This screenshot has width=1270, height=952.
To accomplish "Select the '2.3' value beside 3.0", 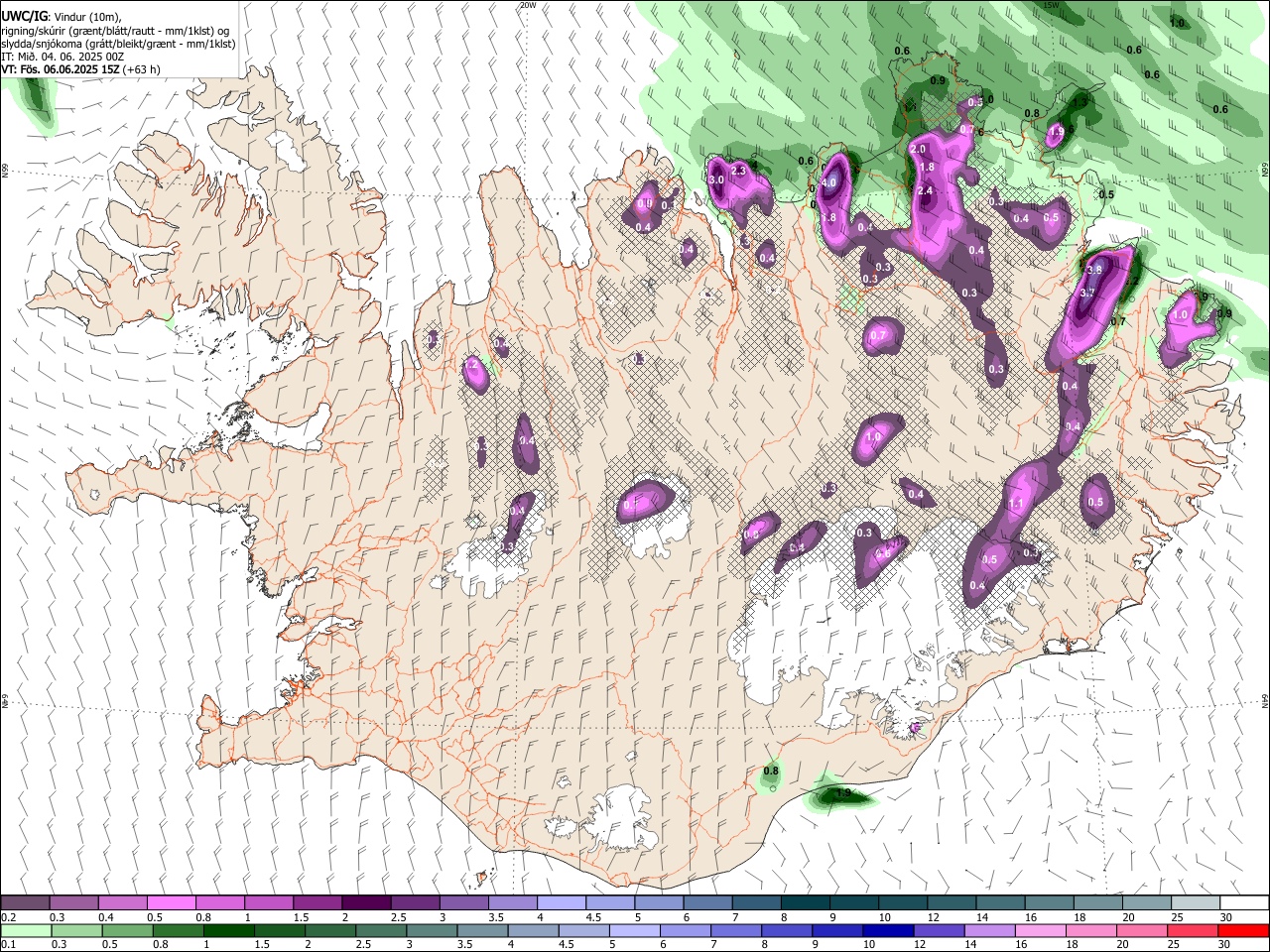I will click(x=738, y=171).
